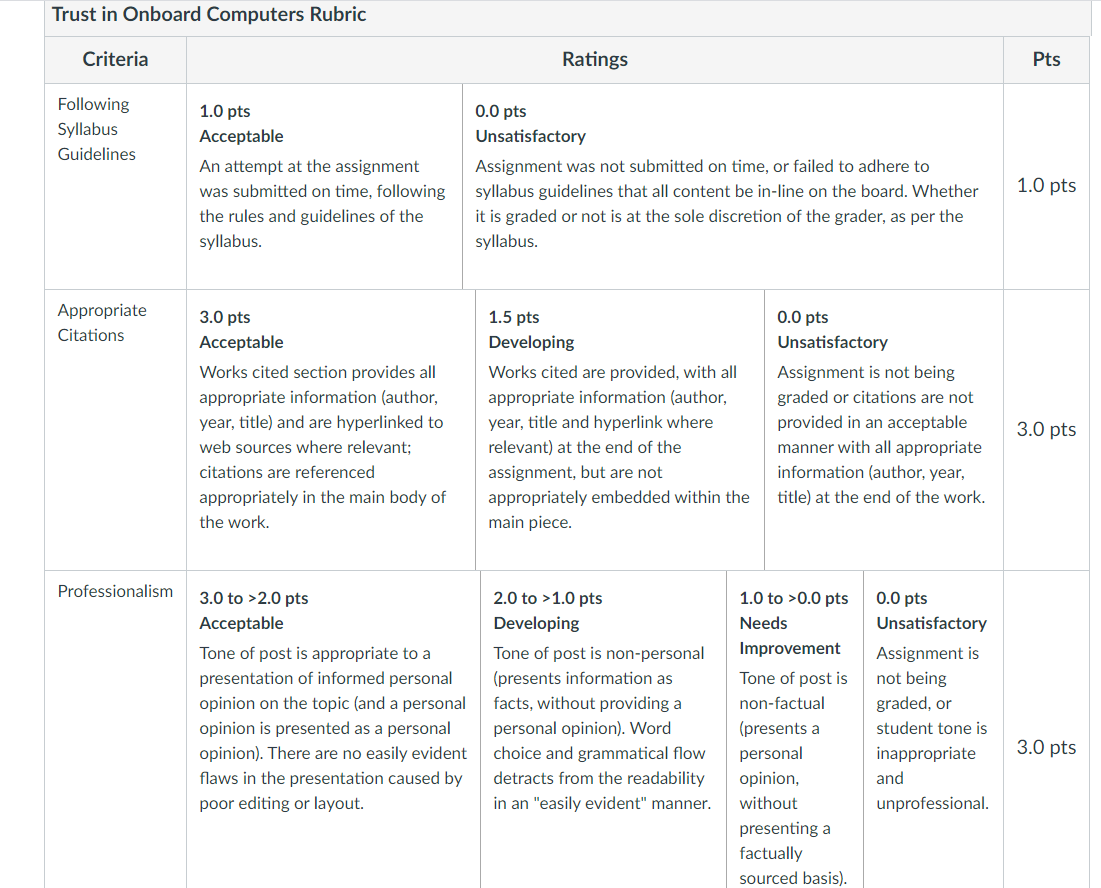The width and height of the screenshot is (1101, 888).
Task: Click the Trust in Onboard Computers Rubric title
Action: coord(209,14)
